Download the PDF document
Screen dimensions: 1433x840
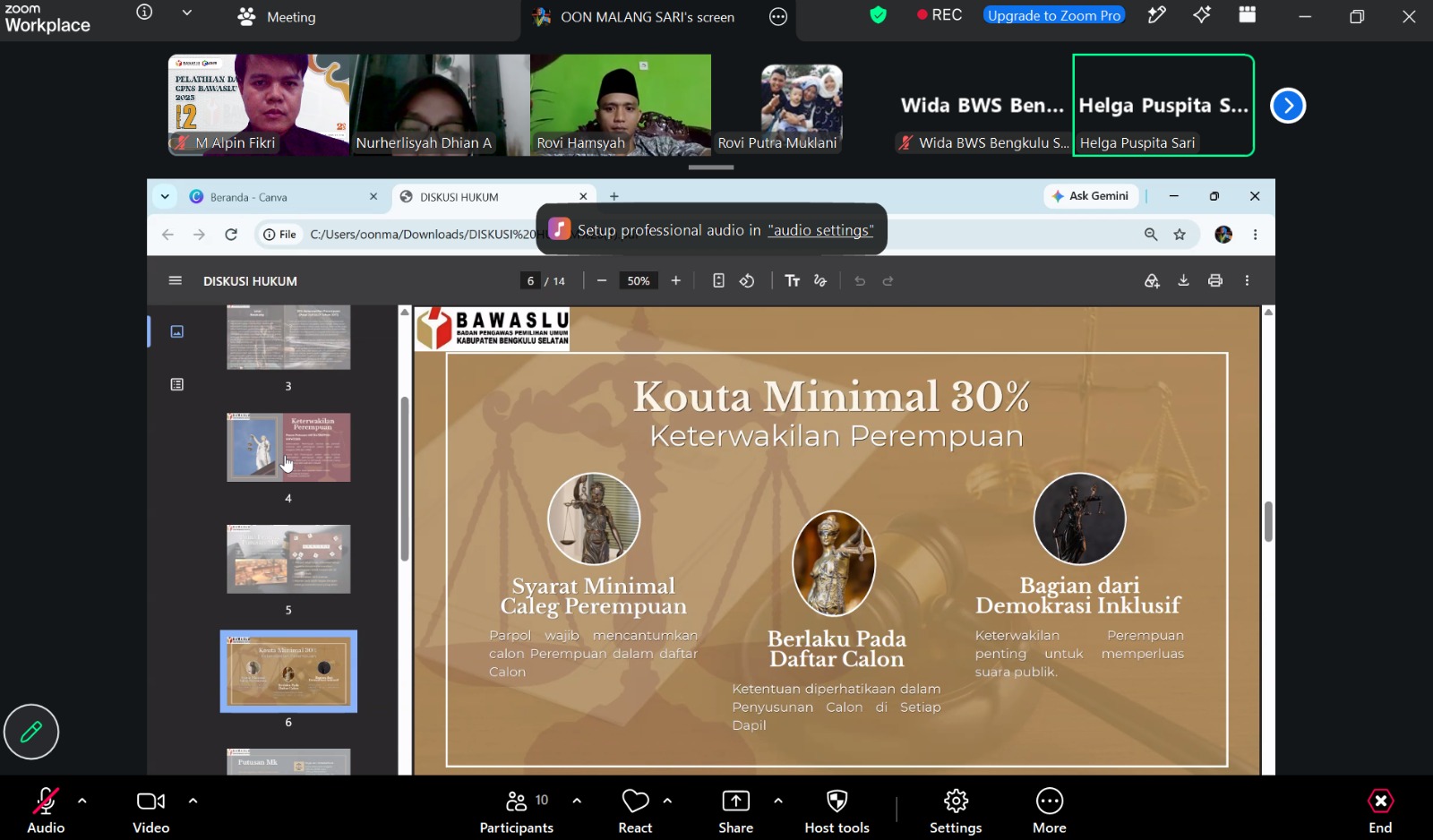point(1183,281)
